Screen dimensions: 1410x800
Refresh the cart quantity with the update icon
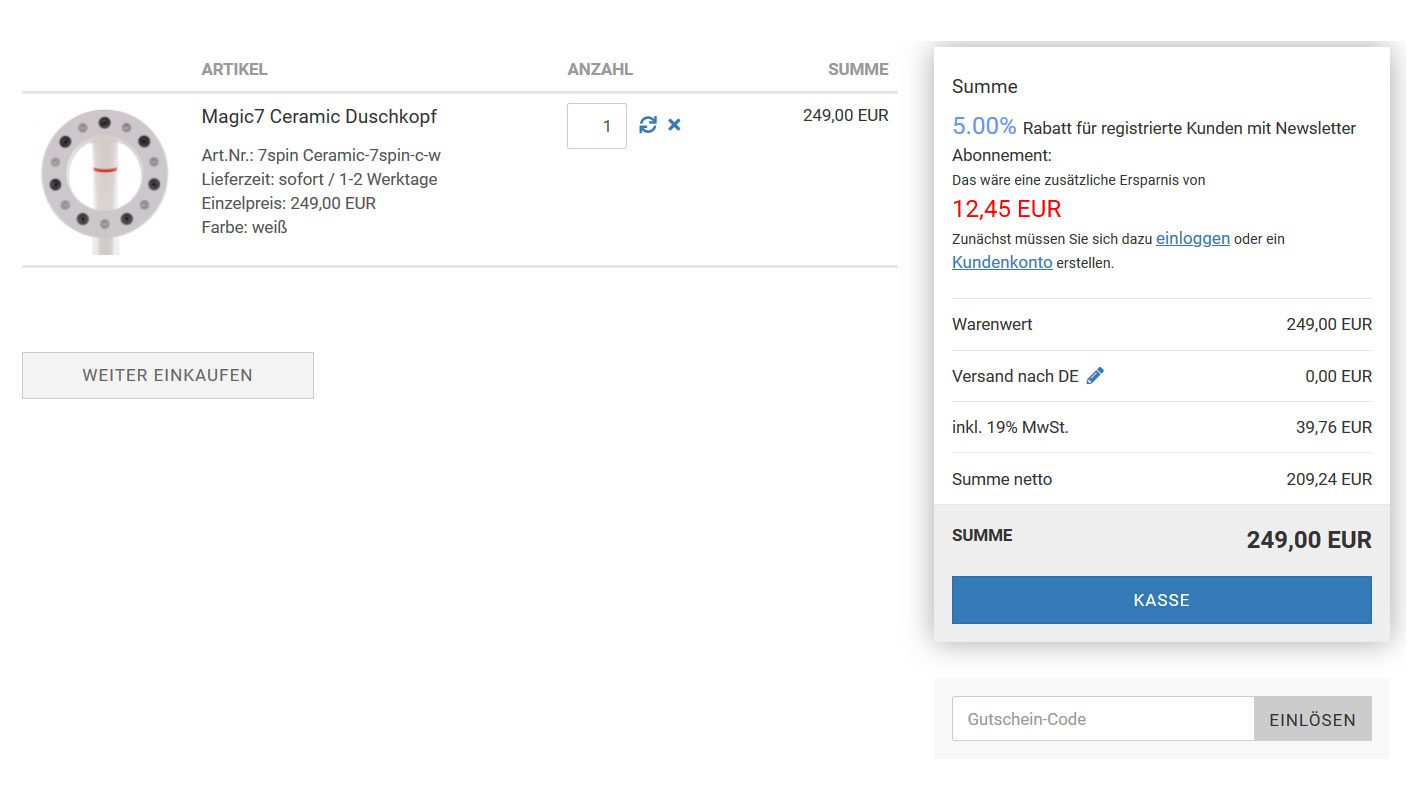648,125
